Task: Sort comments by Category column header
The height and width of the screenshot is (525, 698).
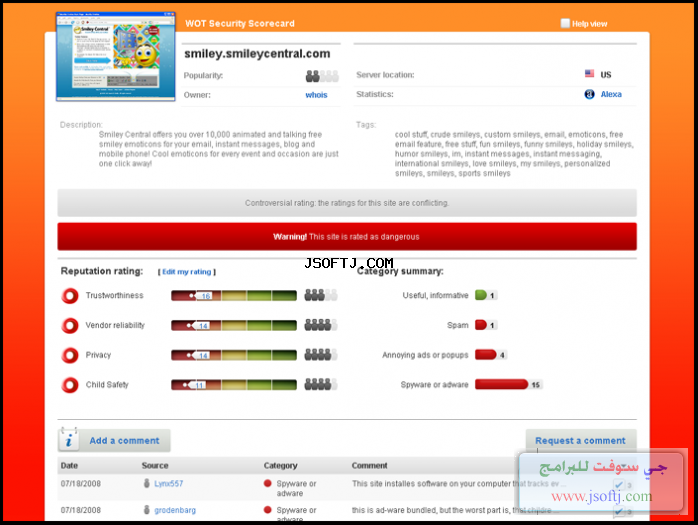Action: [x=280, y=466]
